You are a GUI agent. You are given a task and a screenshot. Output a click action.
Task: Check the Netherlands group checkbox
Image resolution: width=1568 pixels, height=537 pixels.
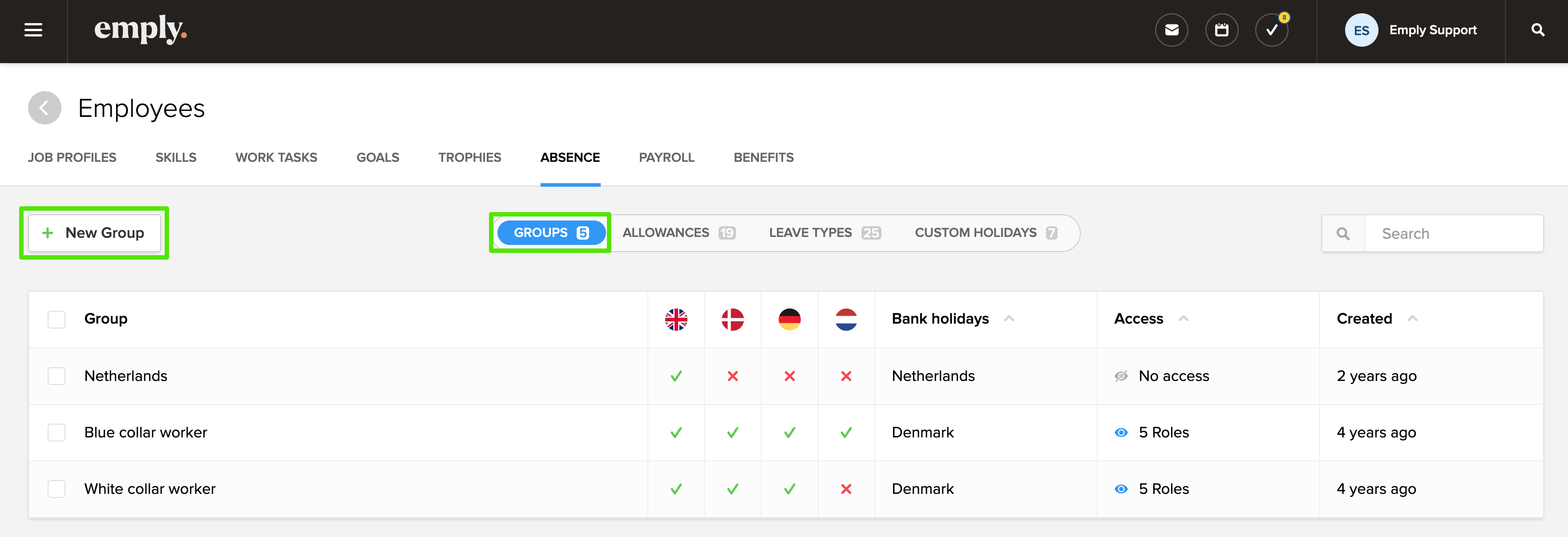[57, 376]
